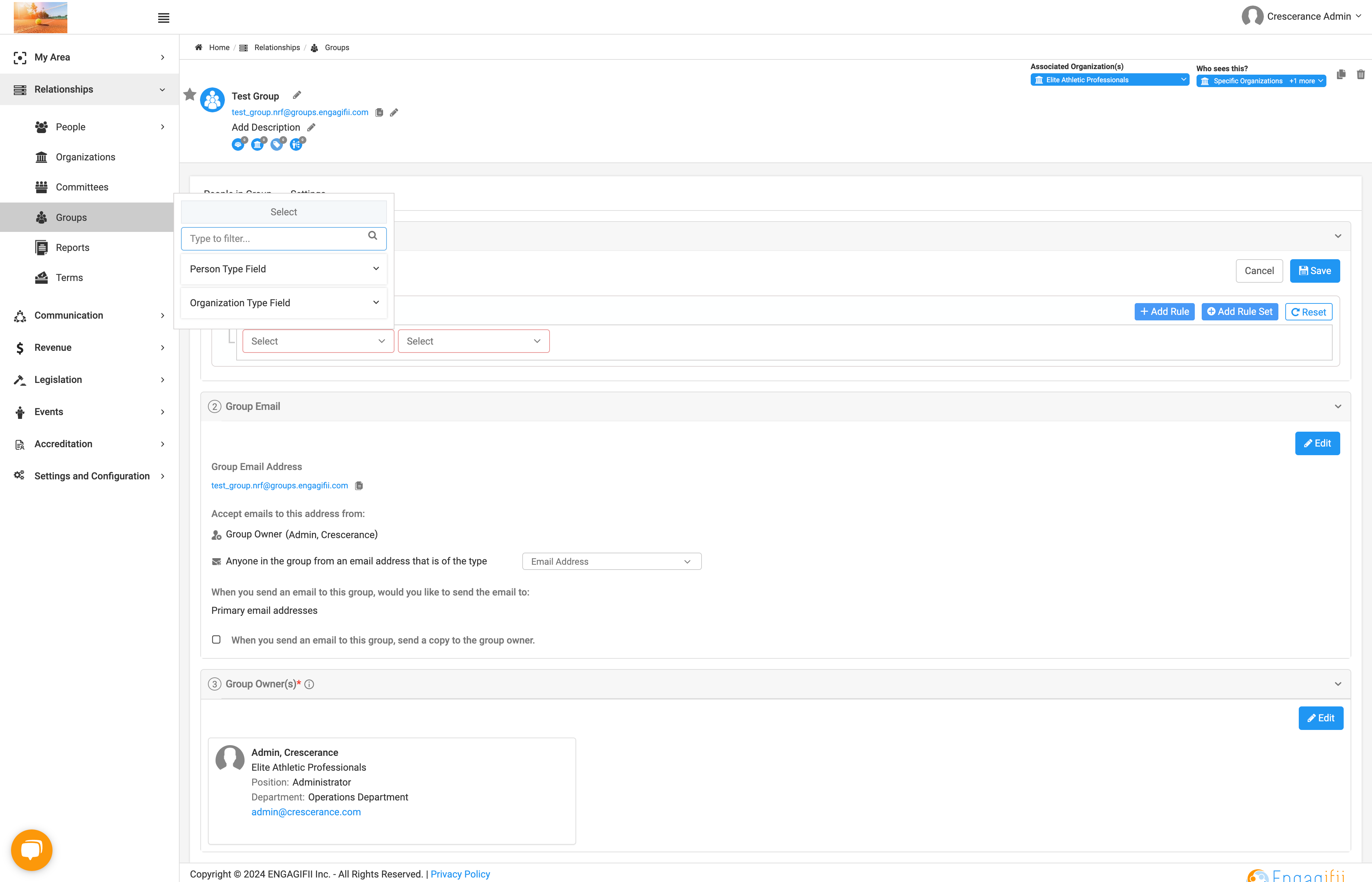Mark Test Group as favorite star
1372x882 pixels.
[x=190, y=94]
